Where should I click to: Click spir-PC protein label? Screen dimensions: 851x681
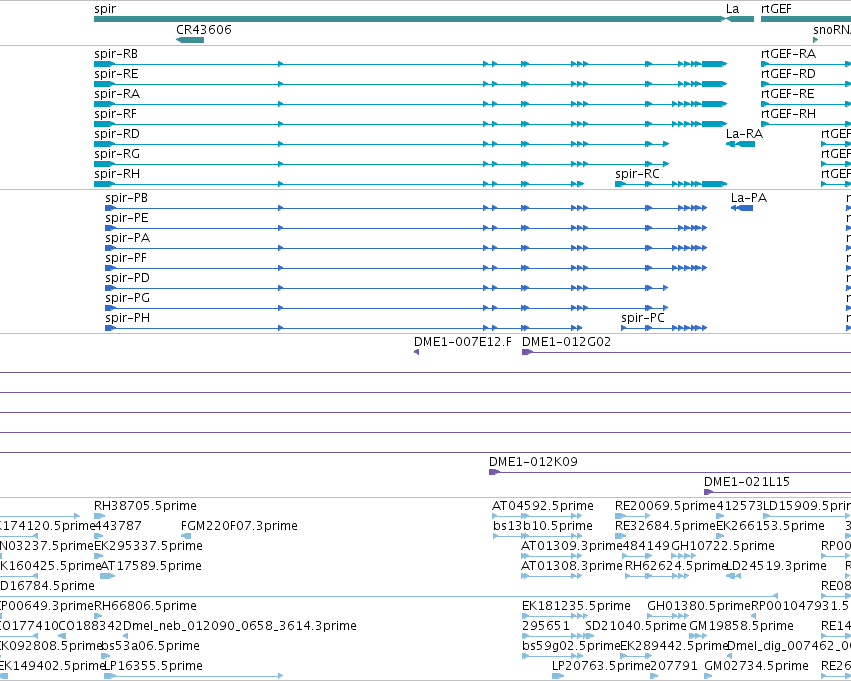pyautogui.click(x=643, y=319)
